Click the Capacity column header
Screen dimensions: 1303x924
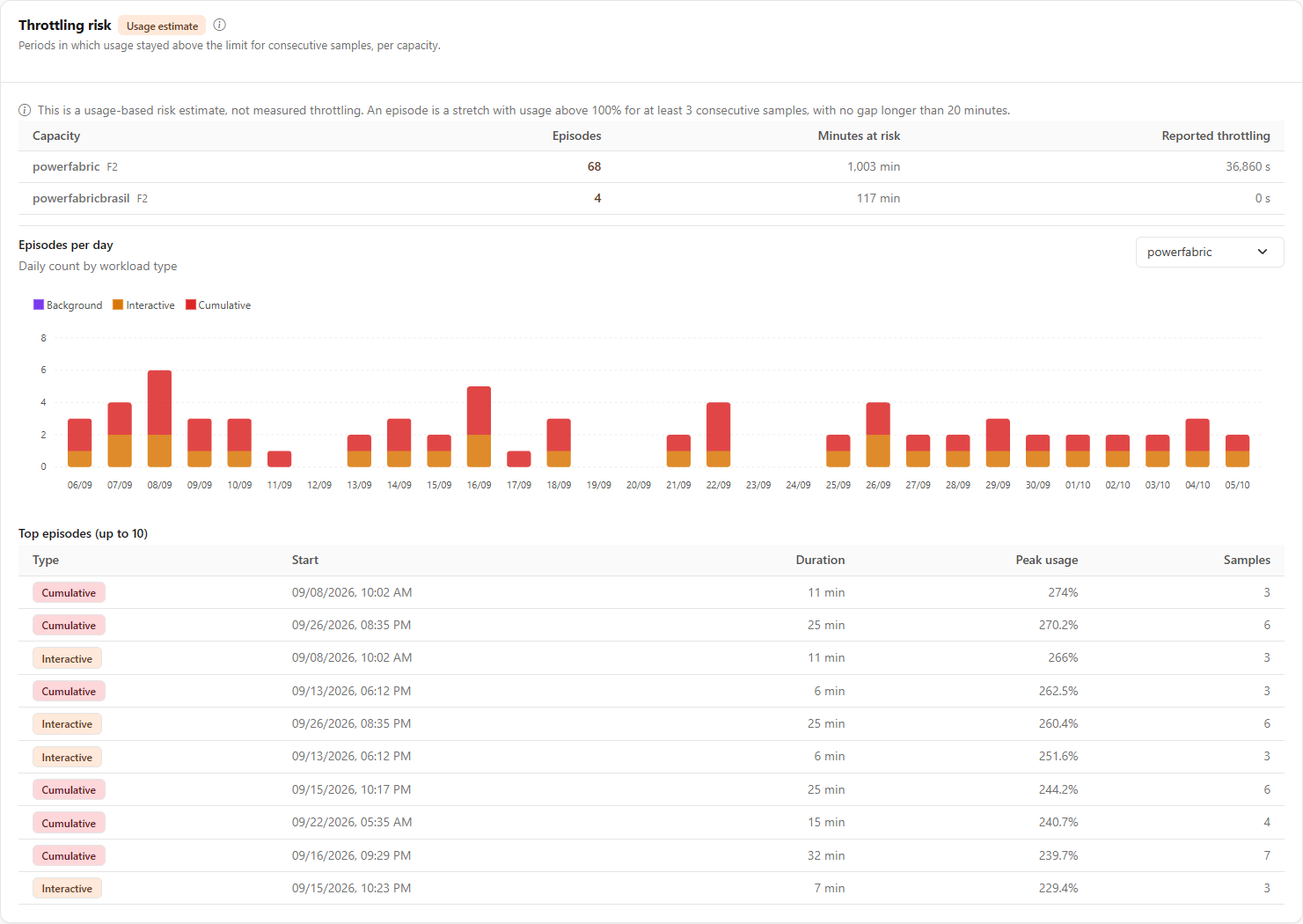pos(56,136)
